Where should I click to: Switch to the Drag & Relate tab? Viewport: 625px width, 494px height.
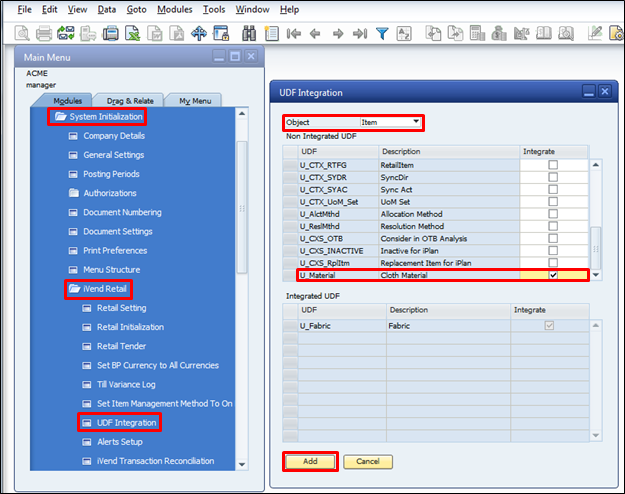click(130, 101)
